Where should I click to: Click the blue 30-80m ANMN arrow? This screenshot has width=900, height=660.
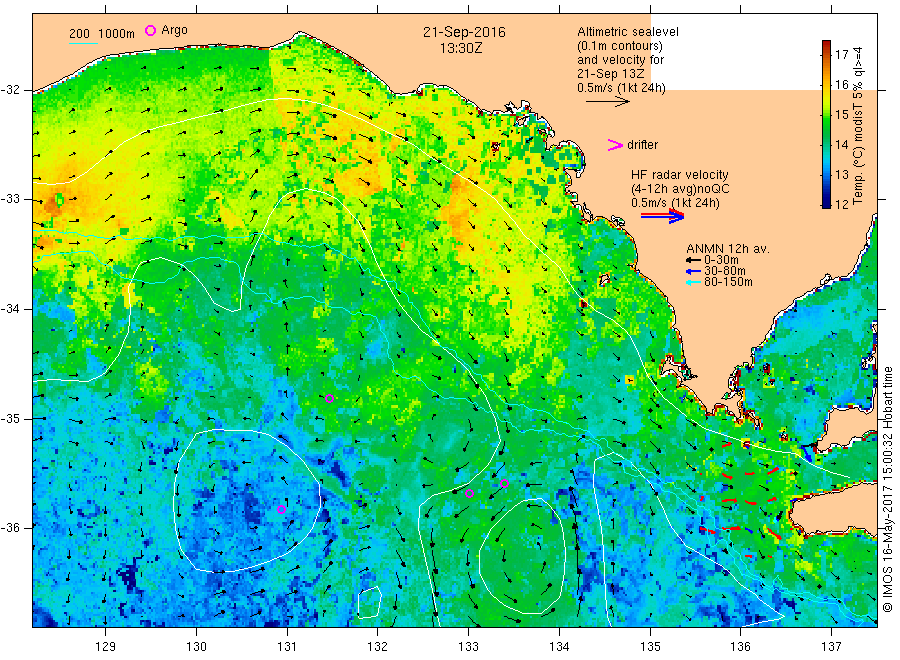click(693, 271)
